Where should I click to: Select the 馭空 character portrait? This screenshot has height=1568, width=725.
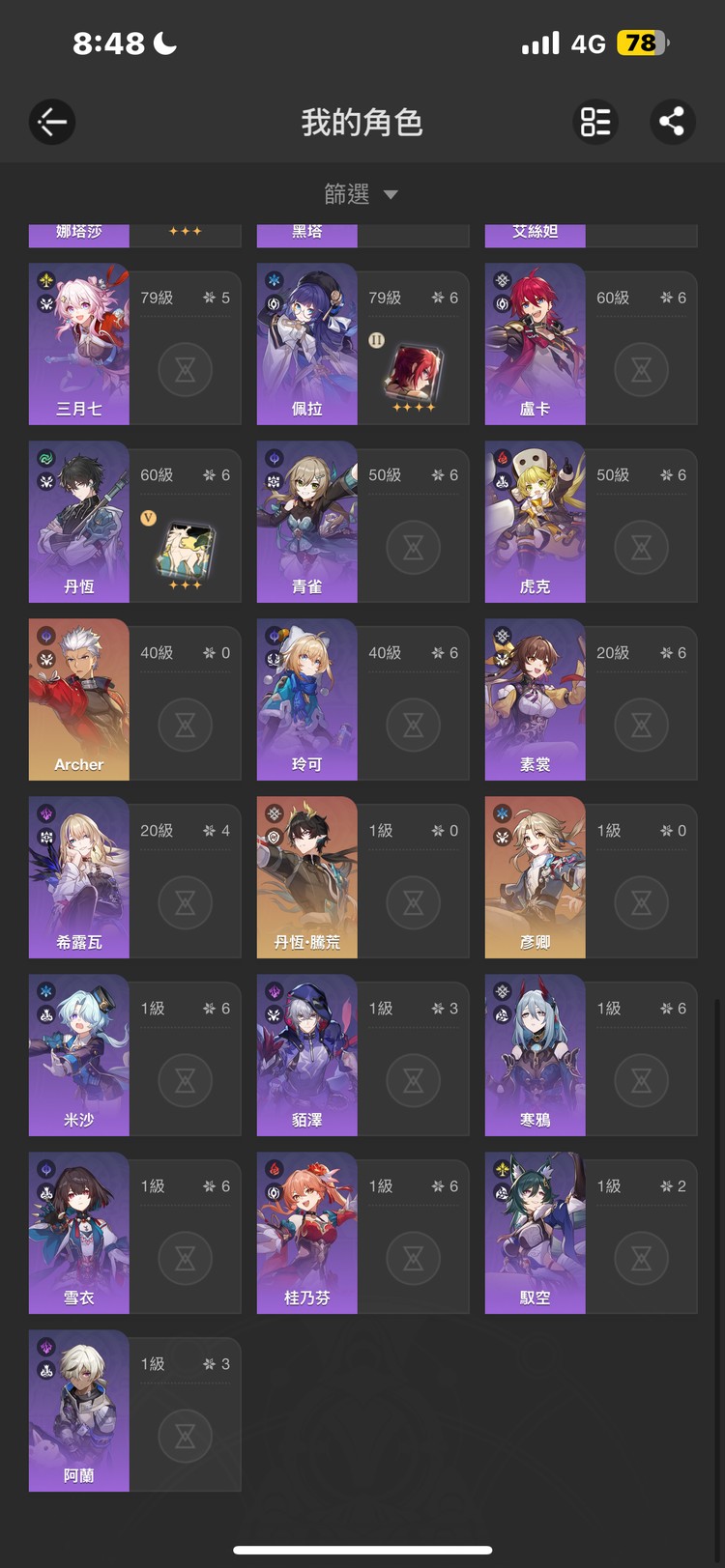click(x=536, y=1233)
